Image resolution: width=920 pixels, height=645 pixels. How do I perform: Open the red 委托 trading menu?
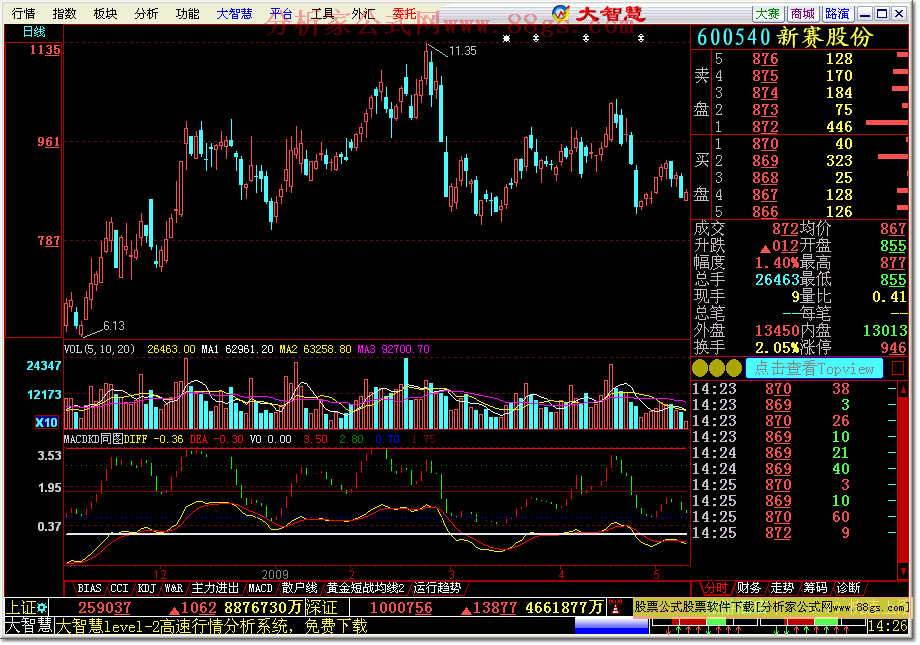(404, 13)
